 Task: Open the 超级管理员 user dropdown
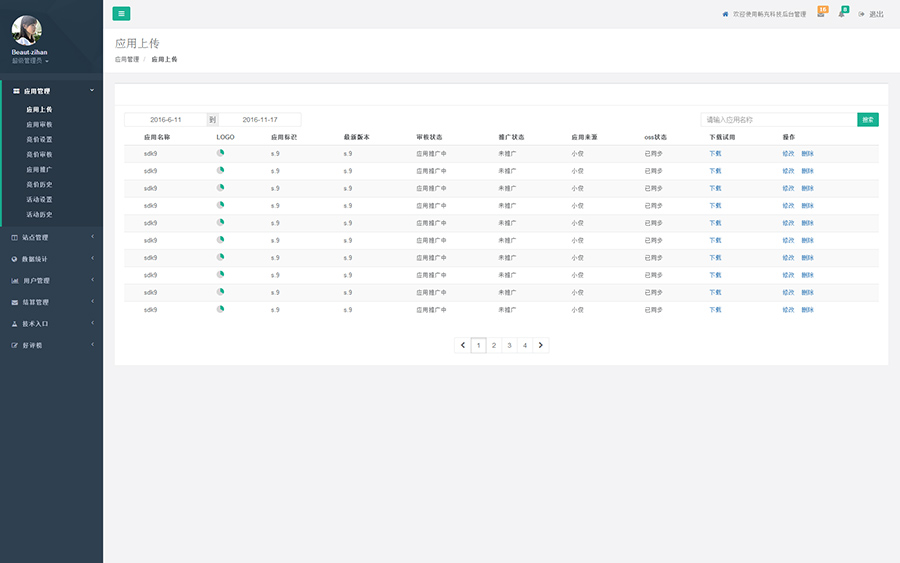(30, 61)
